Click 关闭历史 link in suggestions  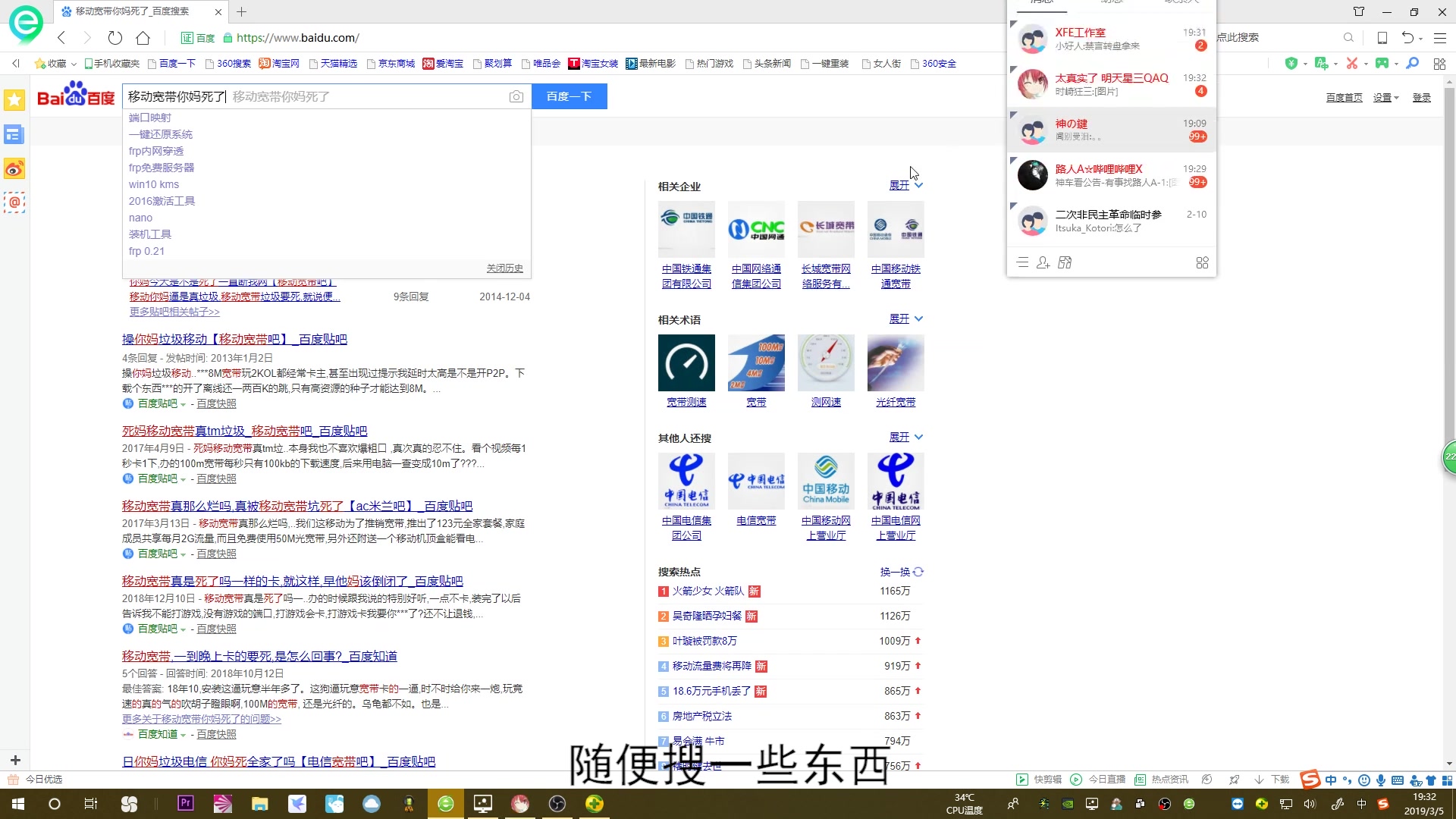[505, 268]
